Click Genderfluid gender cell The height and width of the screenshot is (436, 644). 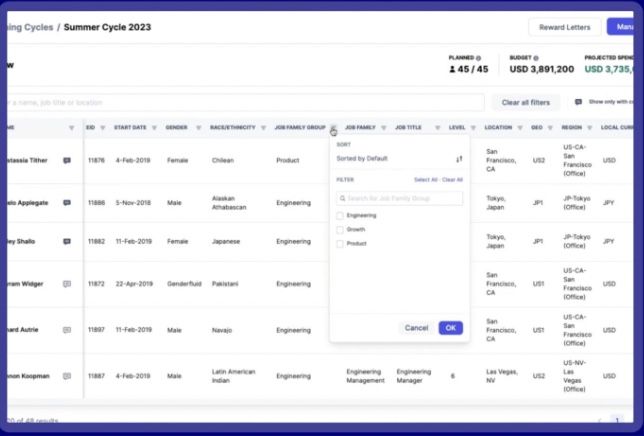pos(184,284)
